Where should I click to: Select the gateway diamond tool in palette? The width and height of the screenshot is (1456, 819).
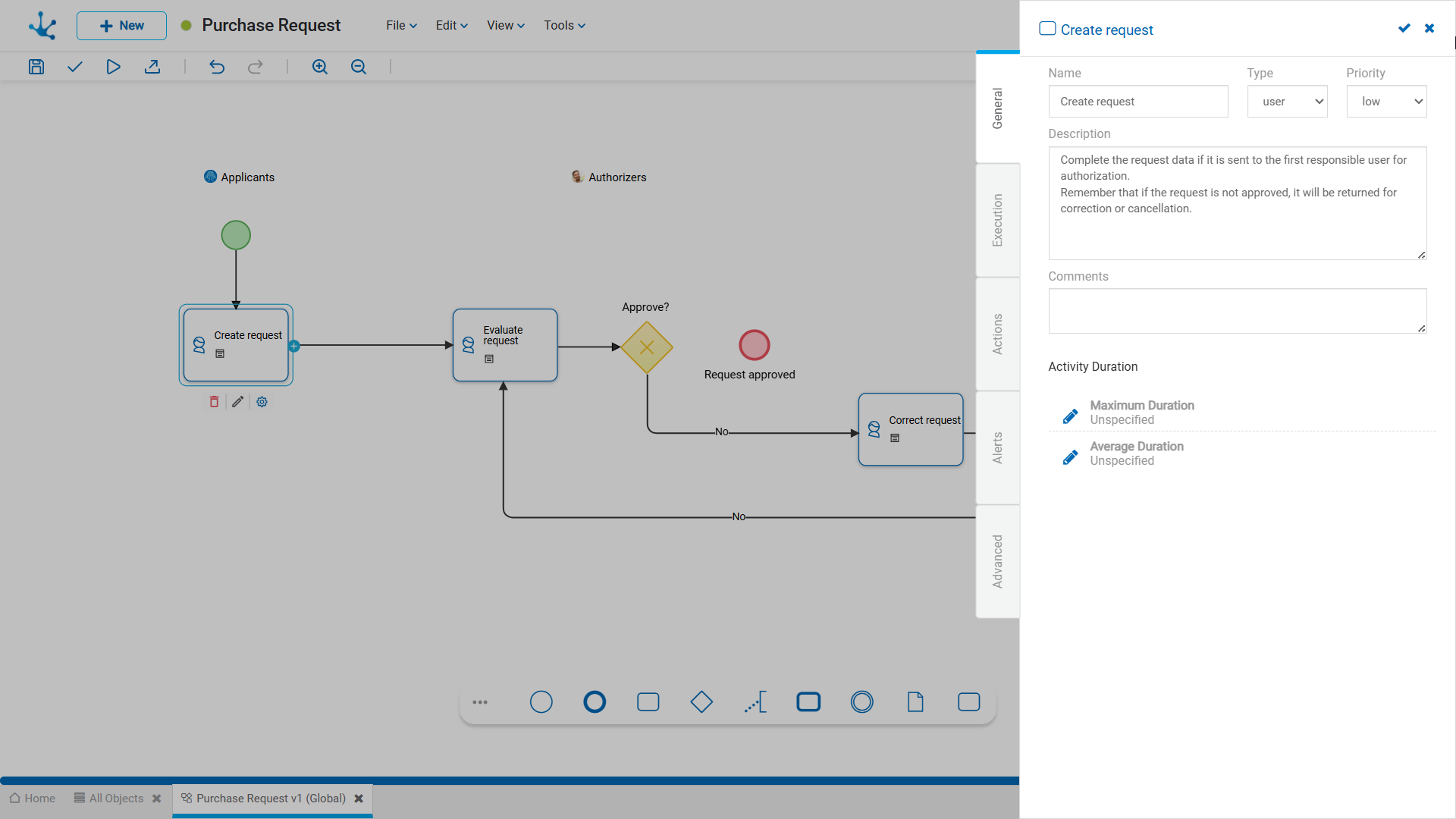(701, 702)
